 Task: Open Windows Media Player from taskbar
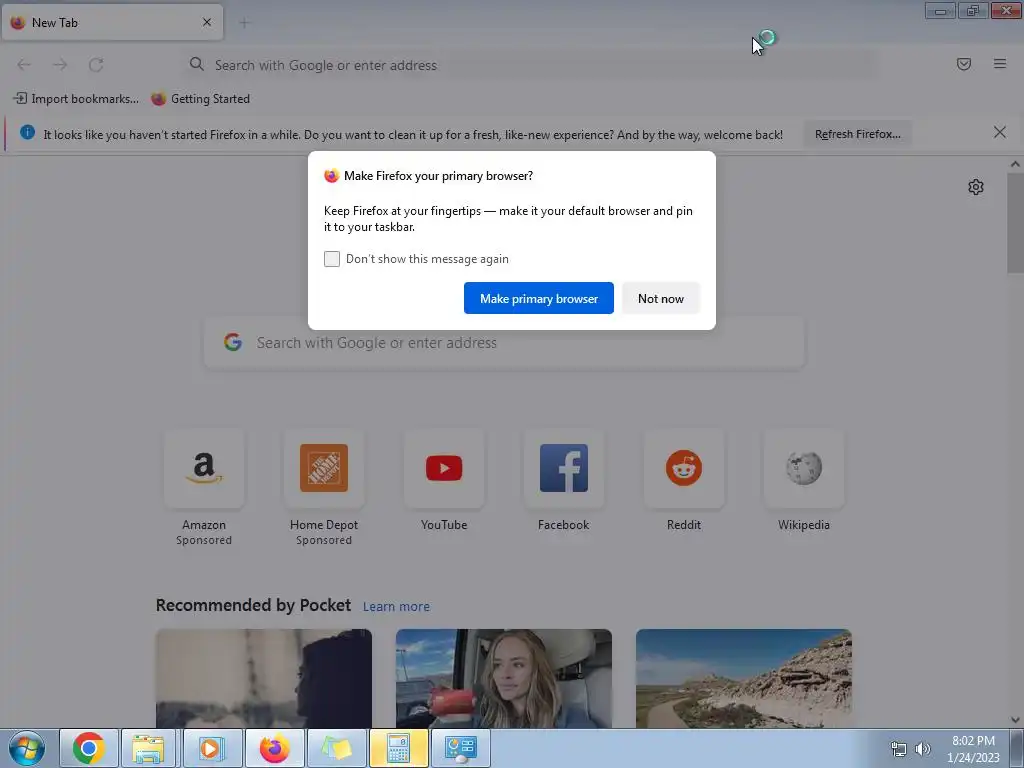(211, 748)
